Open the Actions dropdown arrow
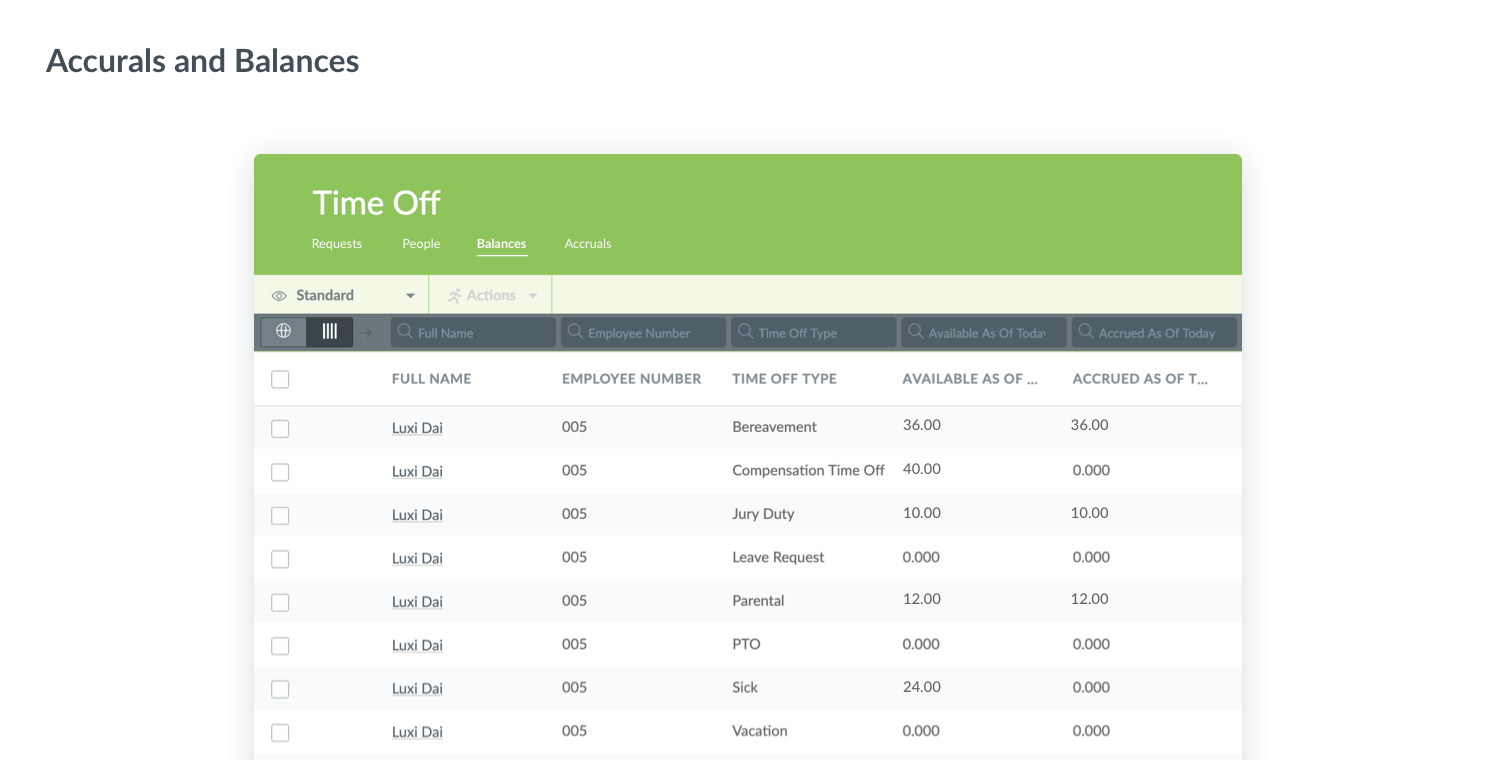This screenshot has width=1500, height=760. click(x=533, y=296)
